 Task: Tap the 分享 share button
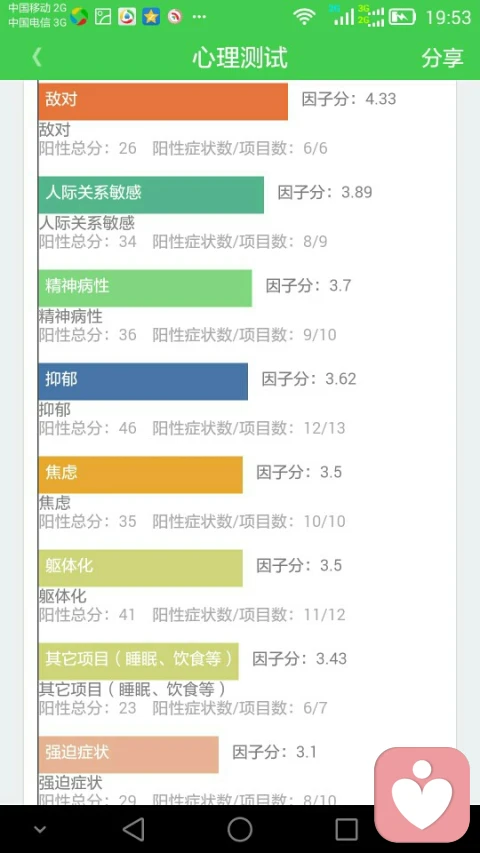pyautogui.click(x=442, y=58)
